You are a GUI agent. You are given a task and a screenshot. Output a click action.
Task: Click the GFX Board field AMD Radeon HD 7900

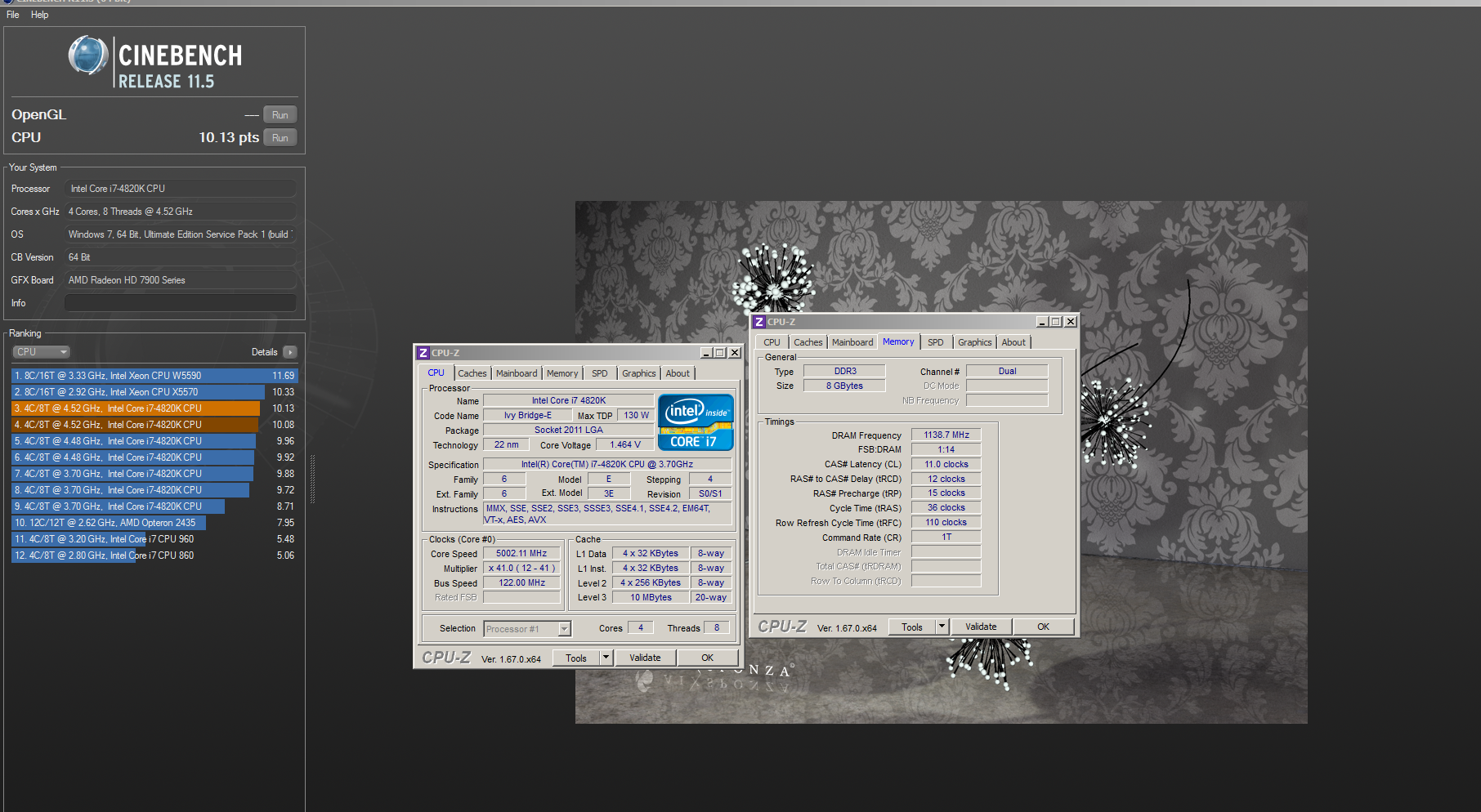(180, 280)
